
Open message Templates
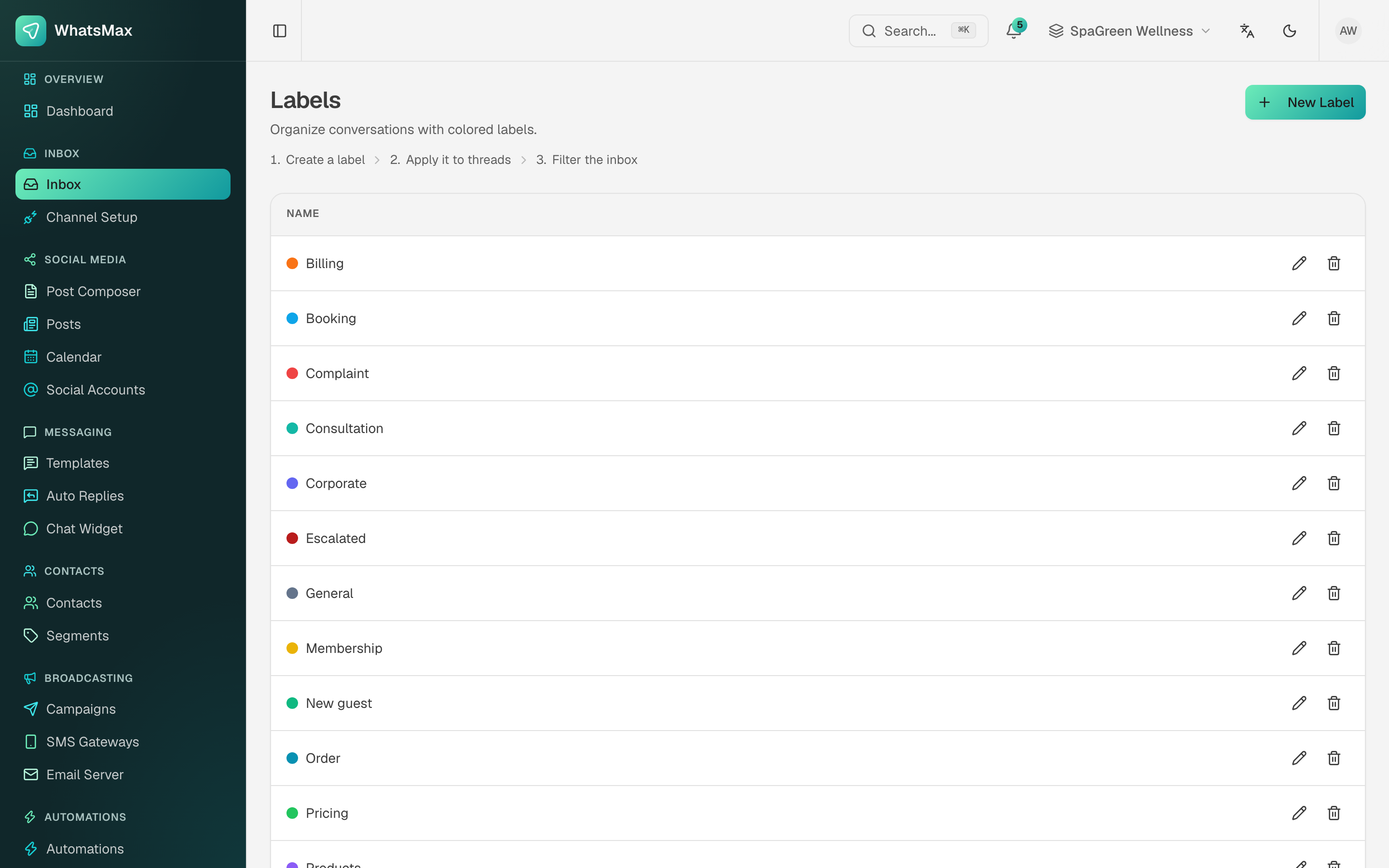(123, 463)
